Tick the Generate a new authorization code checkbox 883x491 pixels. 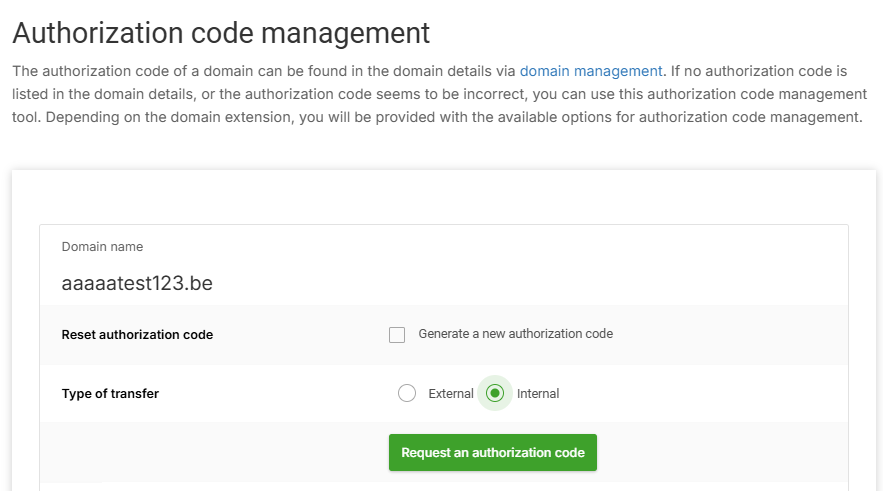(397, 334)
